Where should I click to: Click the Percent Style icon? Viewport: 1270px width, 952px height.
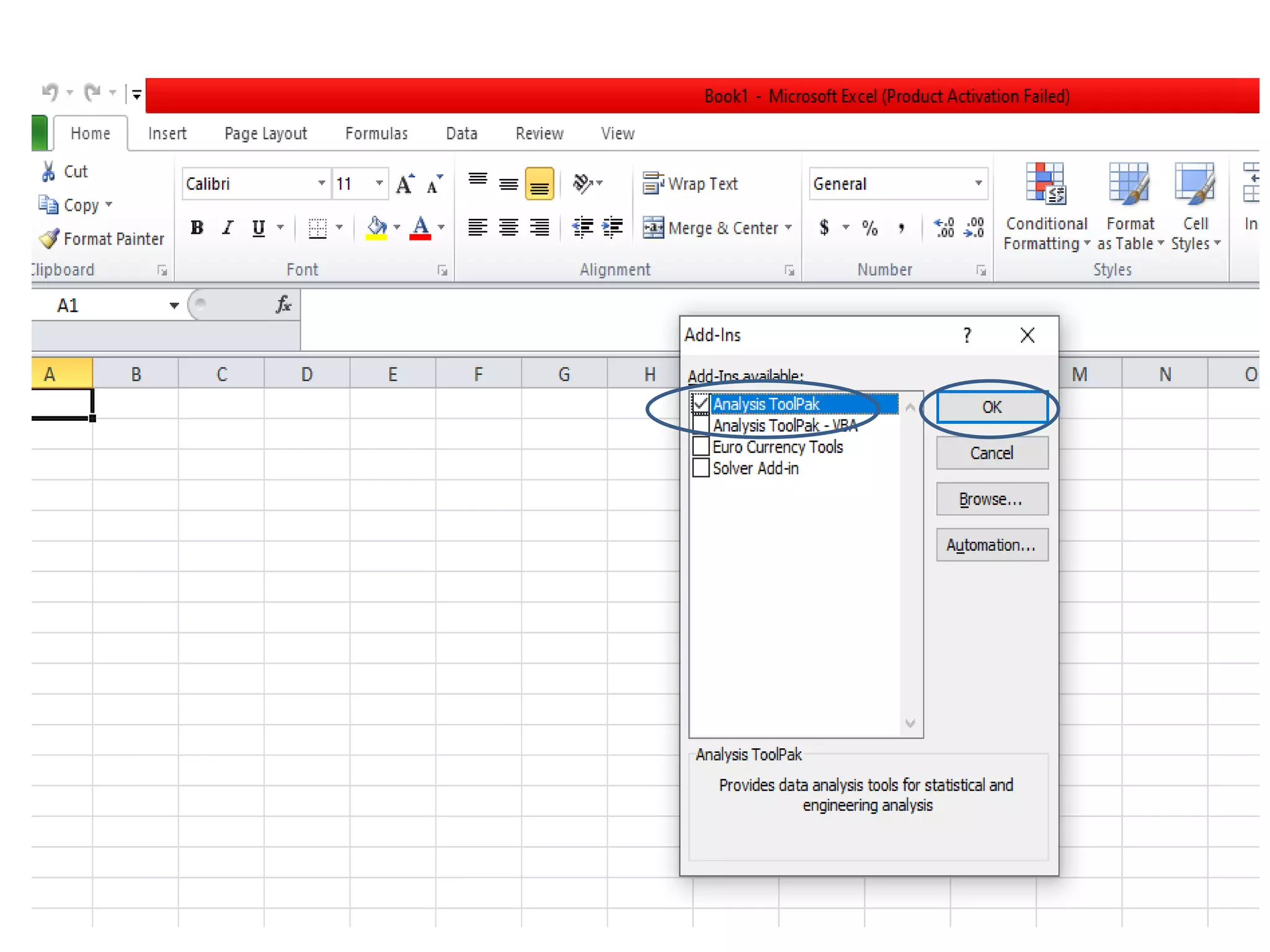tap(869, 228)
